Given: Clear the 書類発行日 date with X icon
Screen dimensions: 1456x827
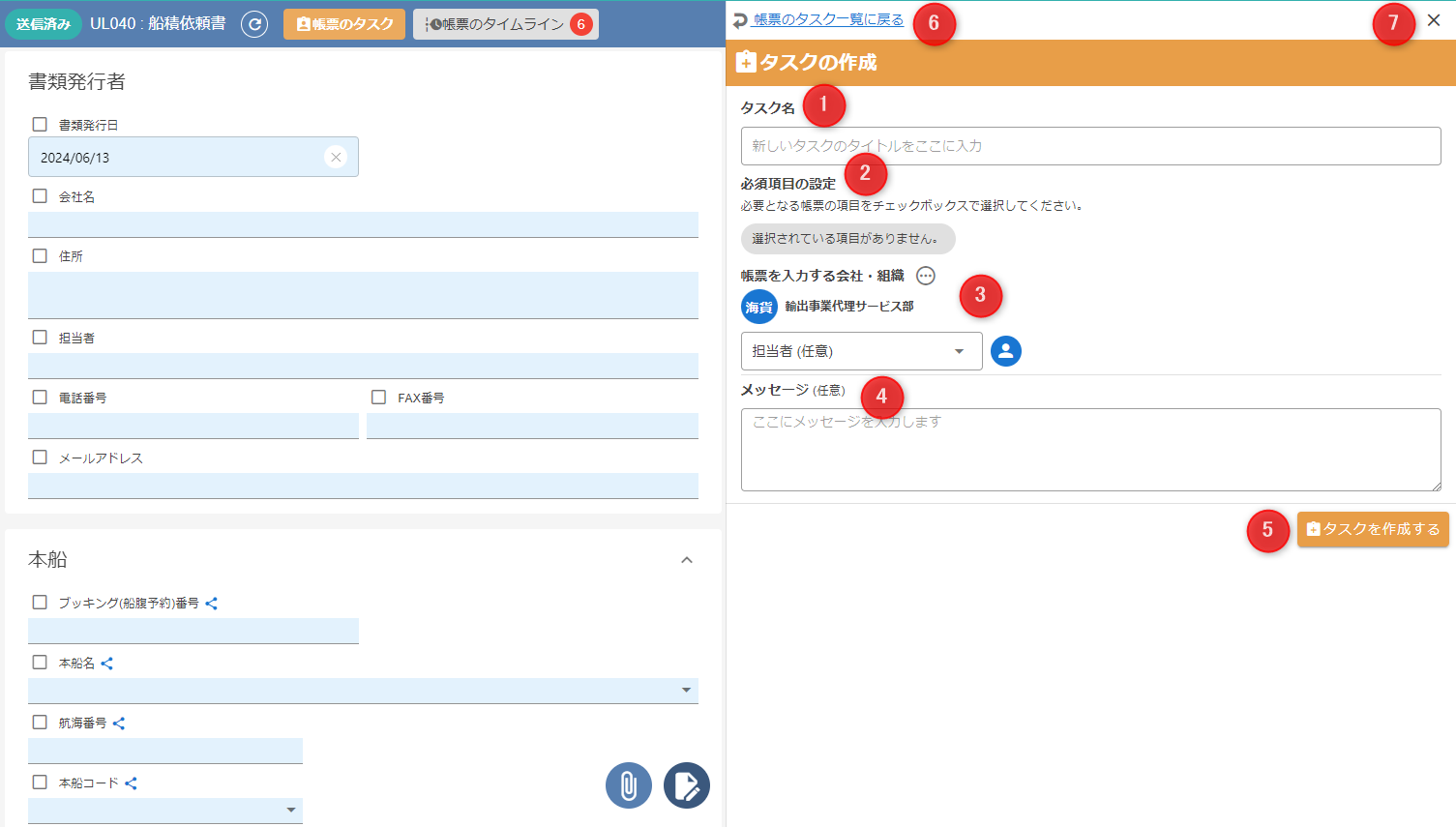Looking at the screenshot, I should click(336, 157).
